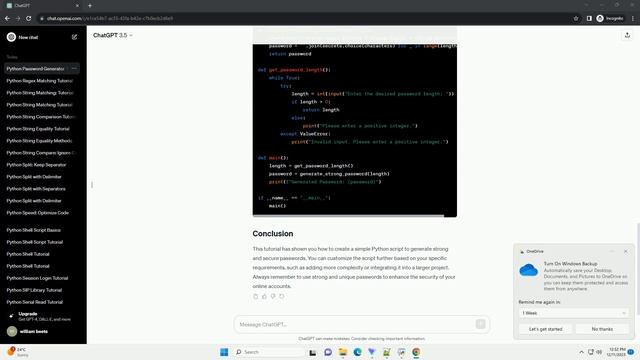Give the response a thumbs up
The width and height of the screenshot is (640, 360).
click(x=264, y=296)
